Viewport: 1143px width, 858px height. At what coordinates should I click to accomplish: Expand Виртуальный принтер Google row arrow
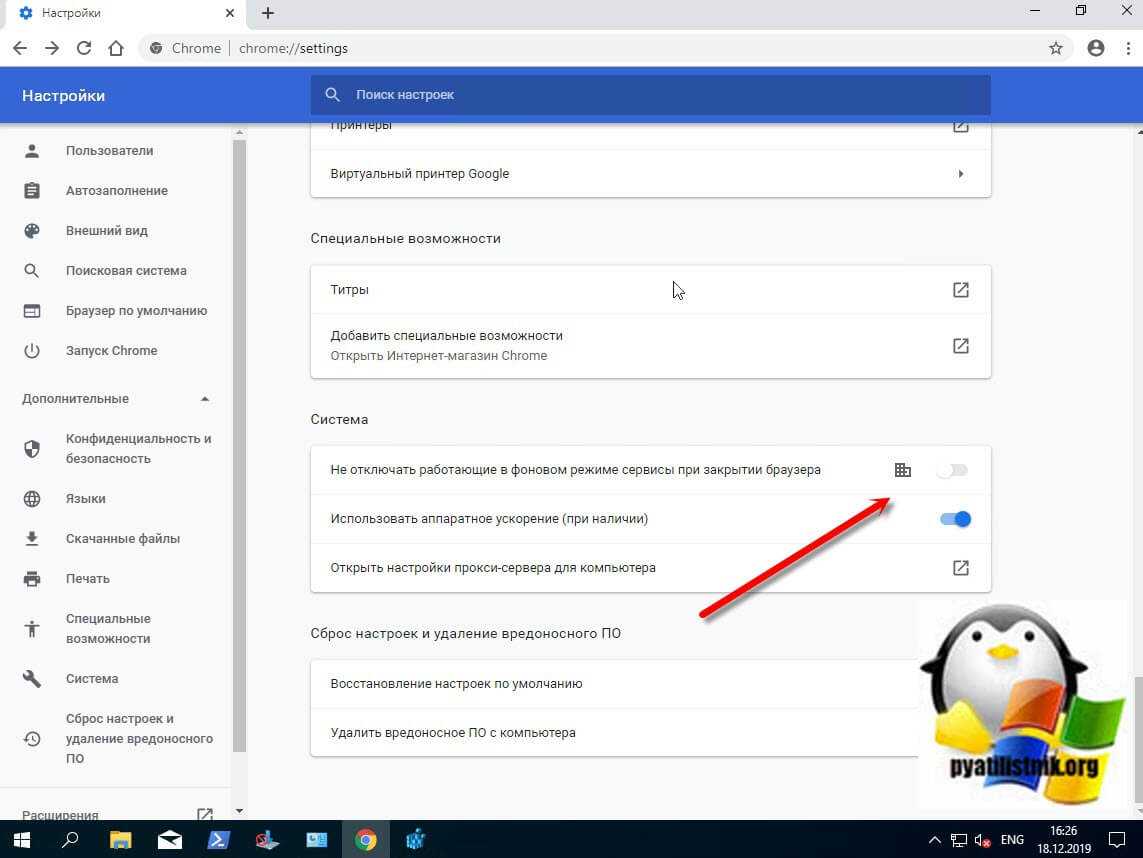click(x=960, y=174)
